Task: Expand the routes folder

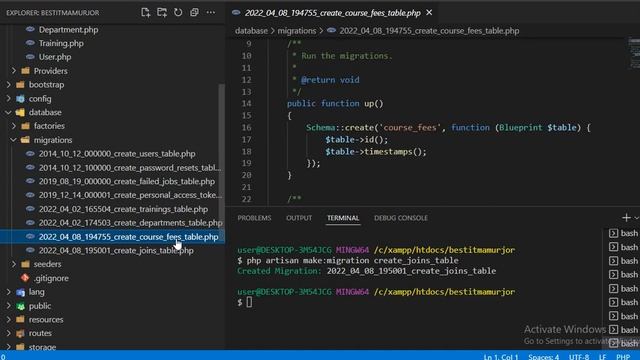Action: 40,333
